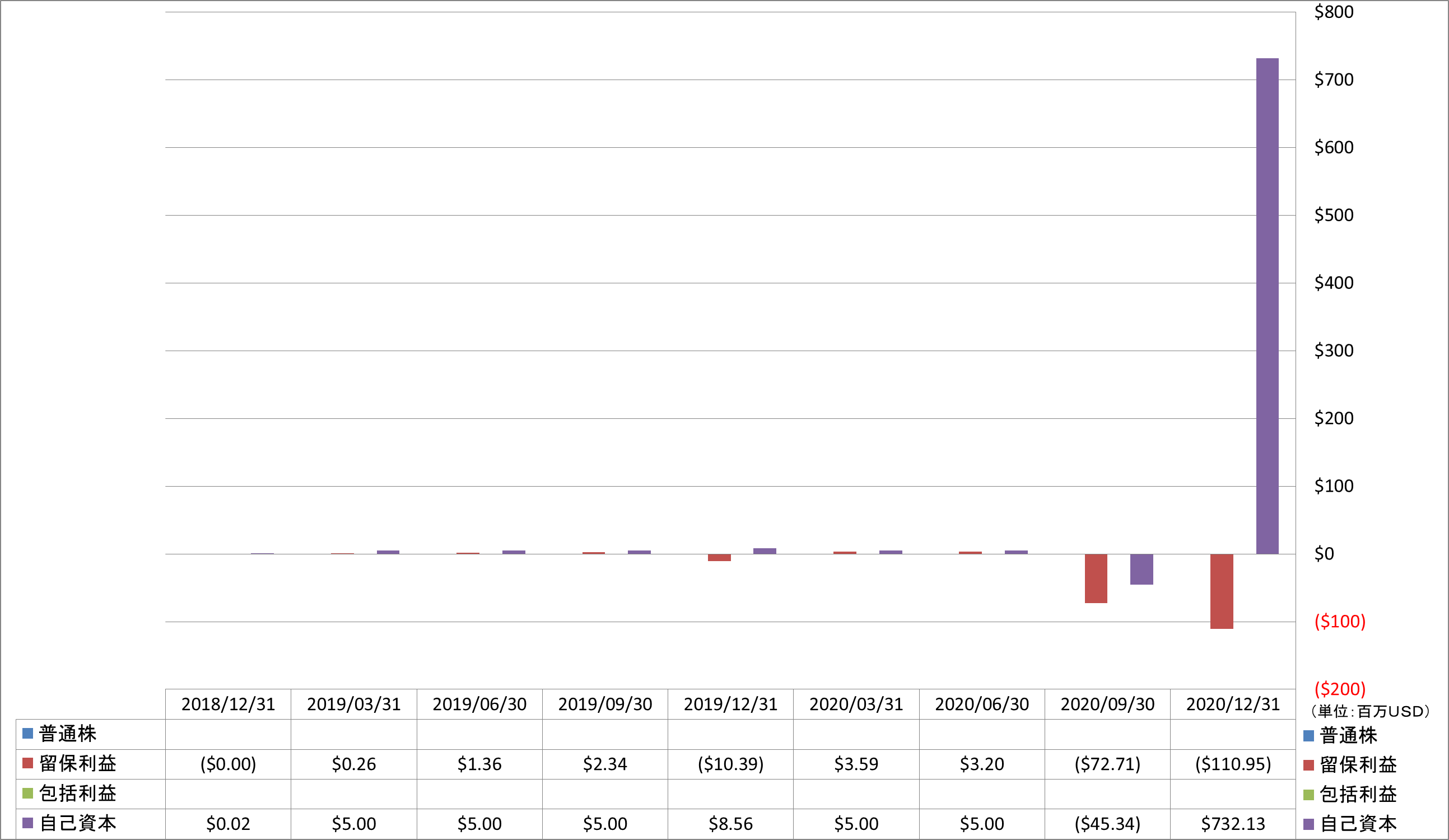
Task: Click the 普通株 row label in table
Action: 68,734
